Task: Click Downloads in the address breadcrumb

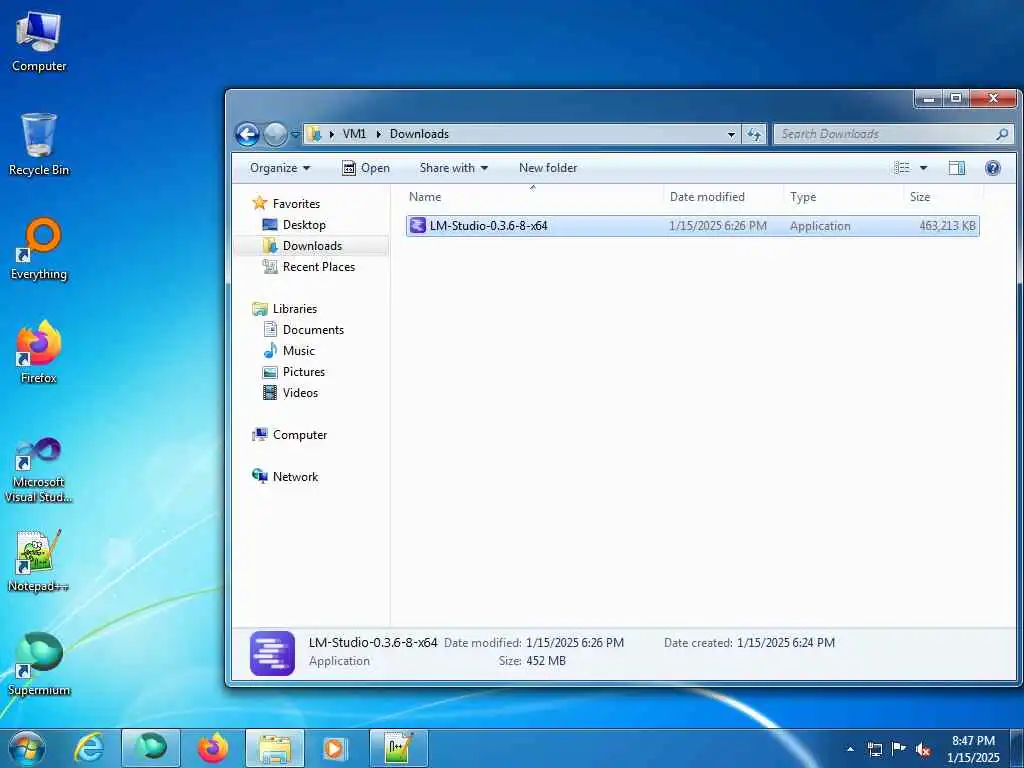Action: (x=419, y=134)
